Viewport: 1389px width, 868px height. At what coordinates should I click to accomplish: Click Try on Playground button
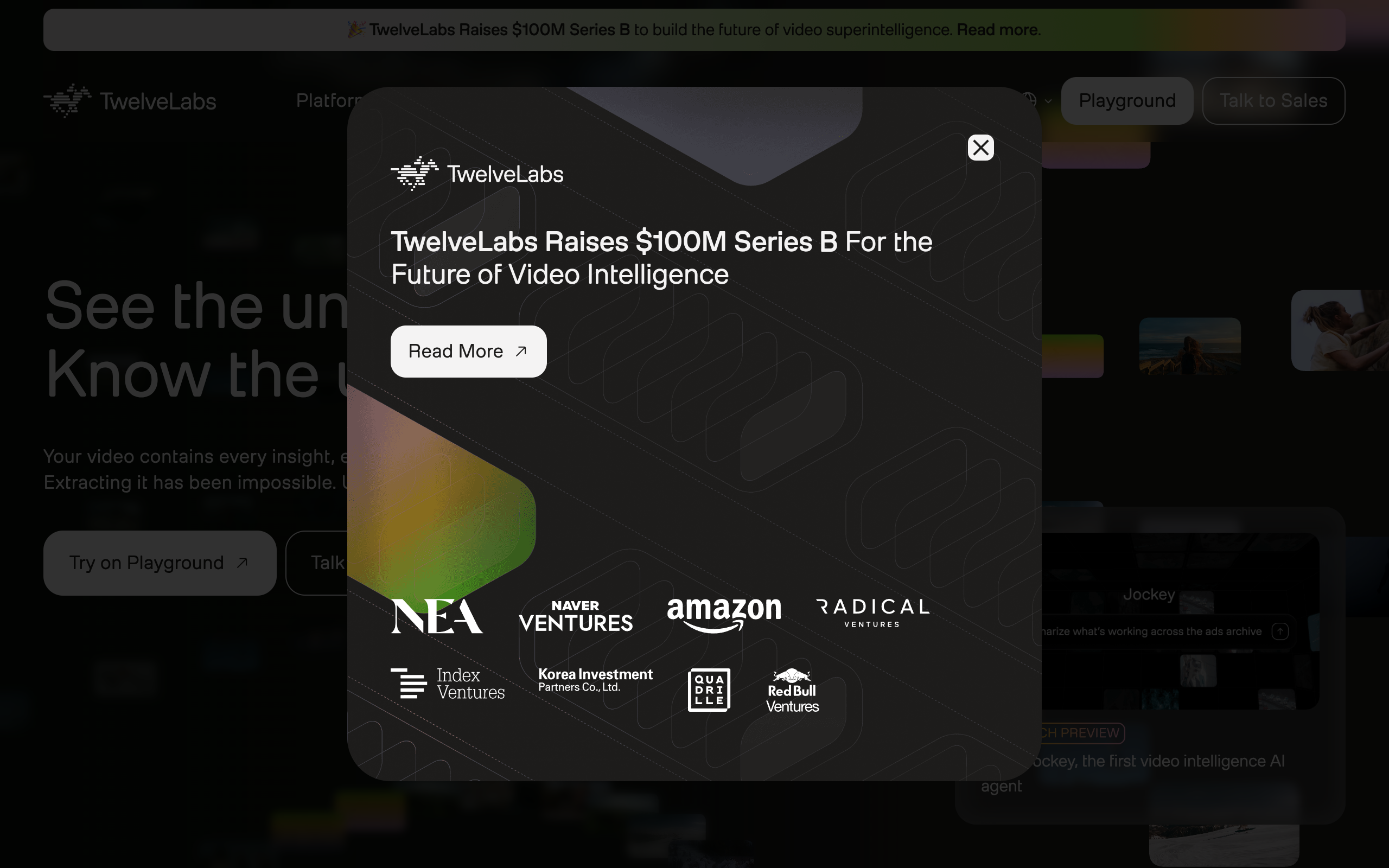click(160, 563)
